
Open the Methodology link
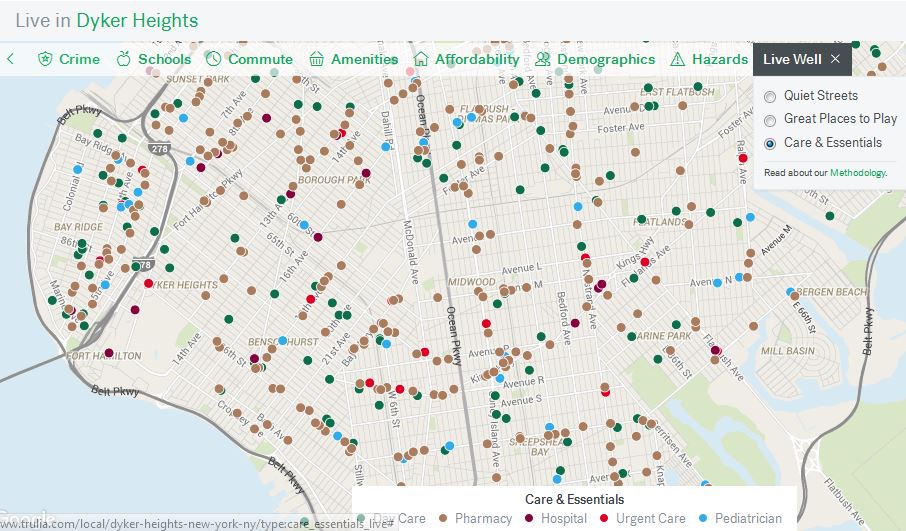[x=857, y=173]
